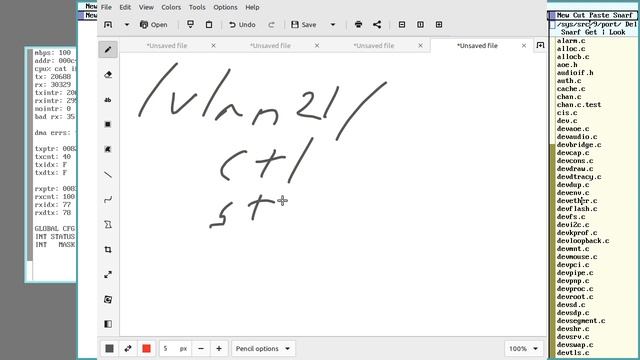Click the redo arrow icon
Viewport: 640px width, 360px height.
pos(271,24)
